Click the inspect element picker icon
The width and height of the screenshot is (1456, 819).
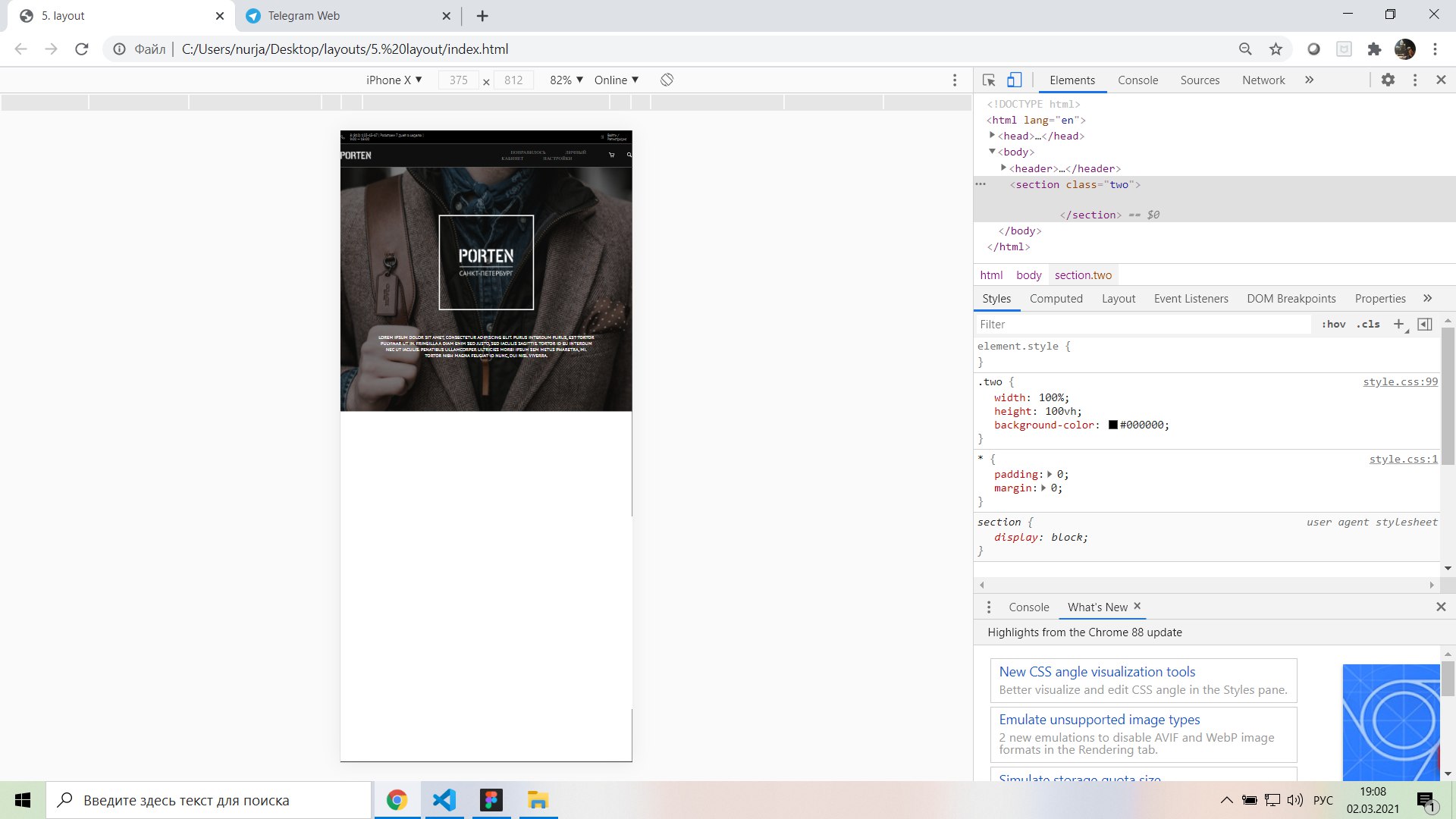click(989, 80)
